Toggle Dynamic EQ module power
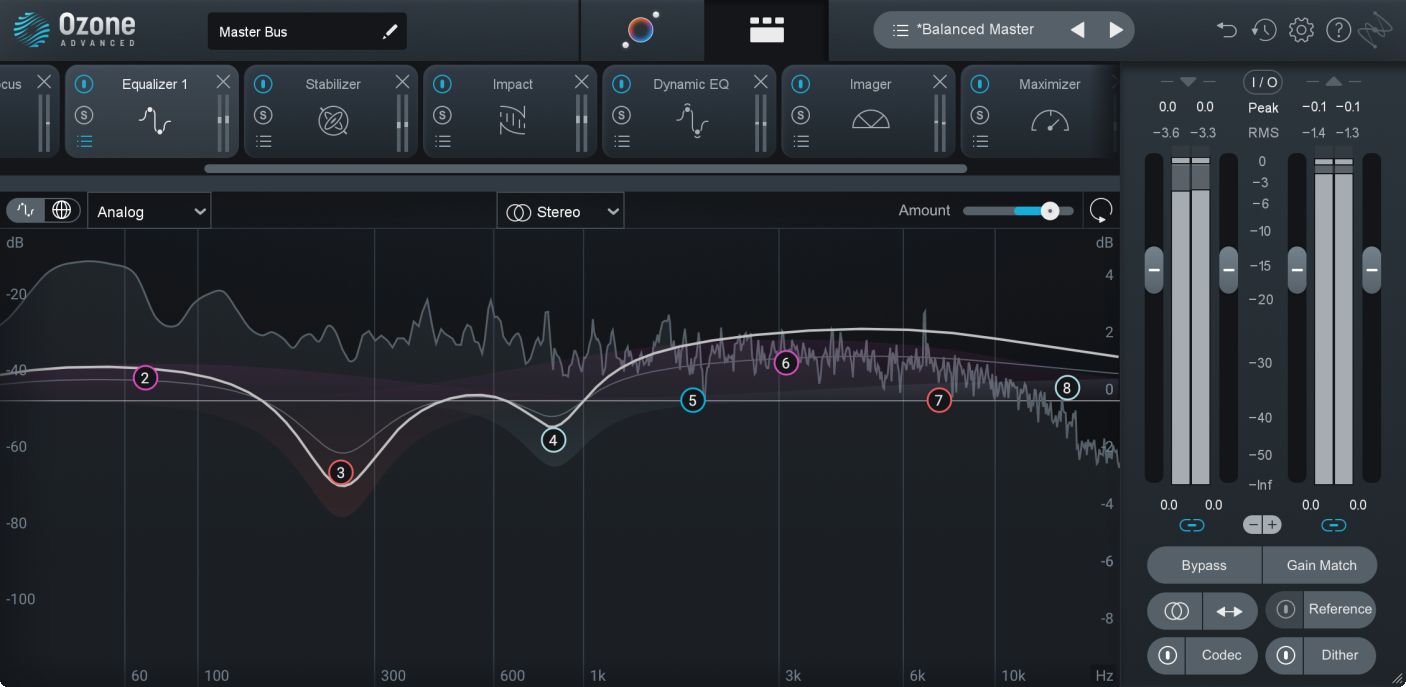Viewport: 1406px width, 687px height. pos(621,84)
